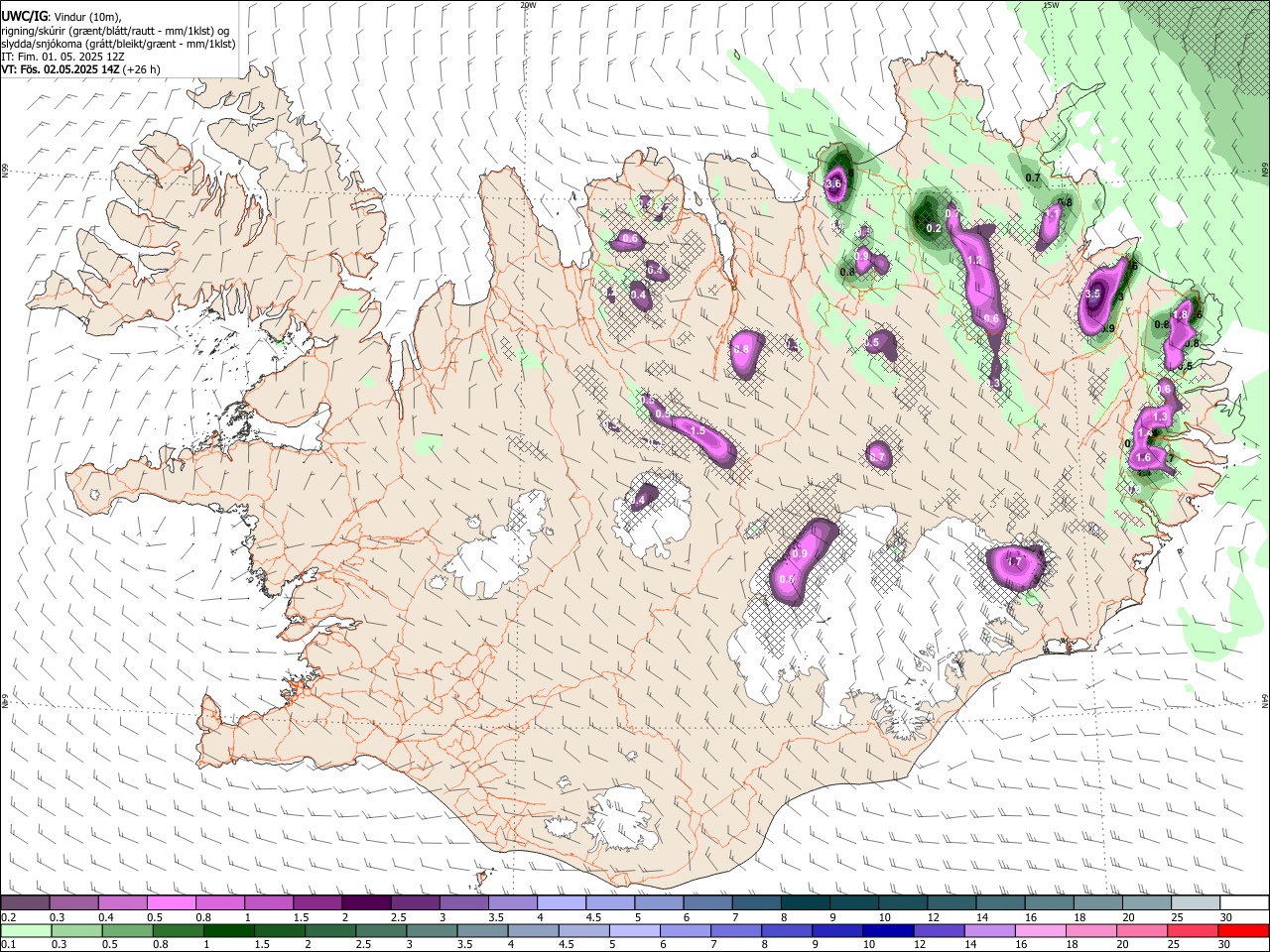Click the 'IT: Fim. 01. 05. 2025 12Z' line
This screenshot has height=952, width=1270.
[x=63, y=57]
